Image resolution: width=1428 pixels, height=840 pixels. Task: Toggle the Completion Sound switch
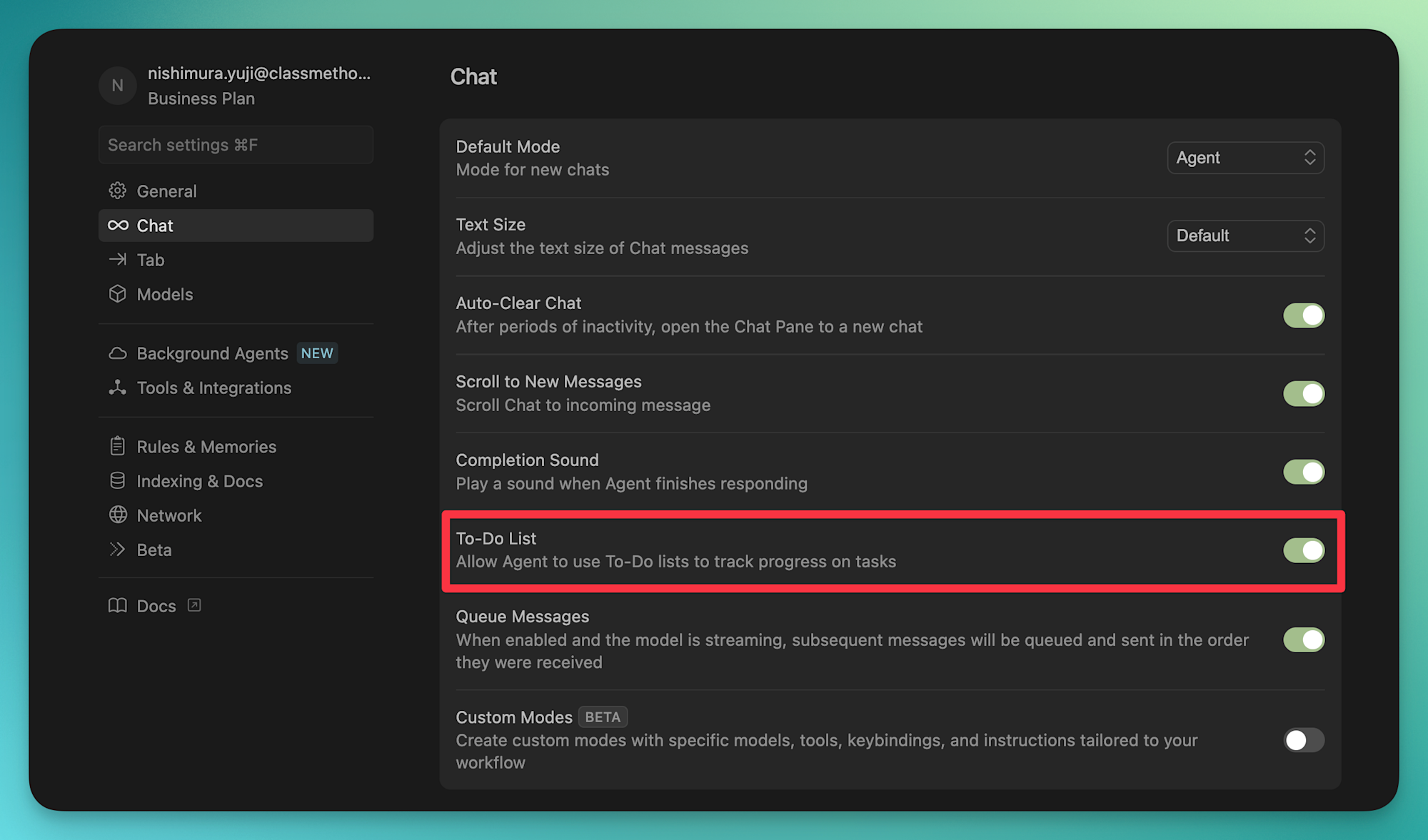tap(1304, 472)
